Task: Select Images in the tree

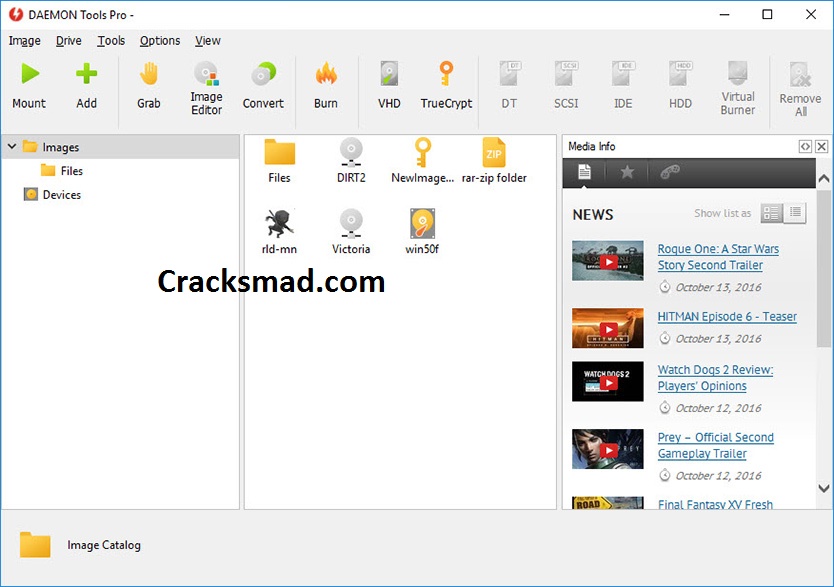Action: point(61,147)
